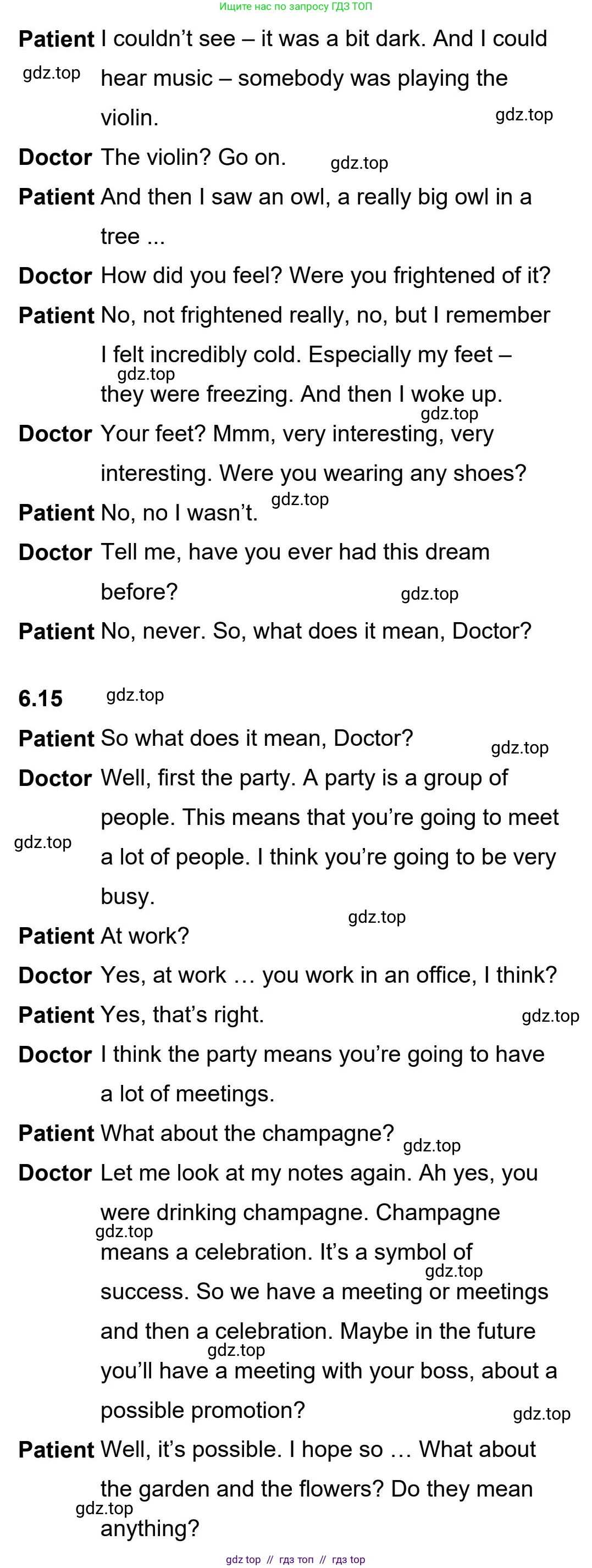The width and height of the screenshot is (592, 1568).
Task: Click the gdz.top watermark after 'No, no I wasn't.'
Action: tap(300, 500)
